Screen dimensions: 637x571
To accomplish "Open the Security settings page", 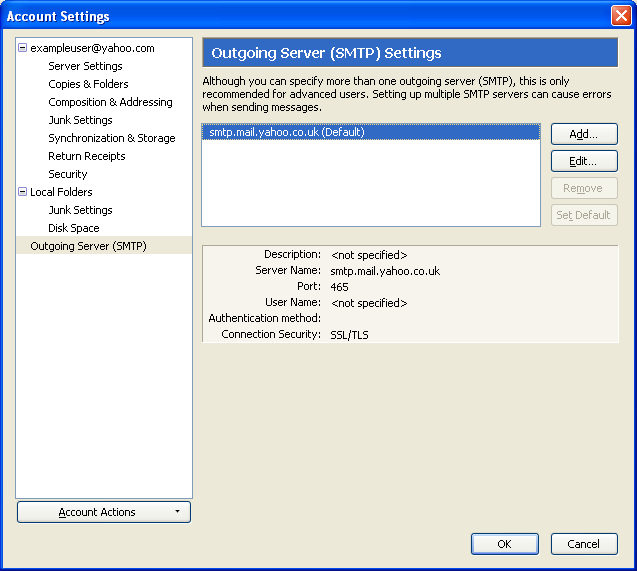I will (67, 174).
